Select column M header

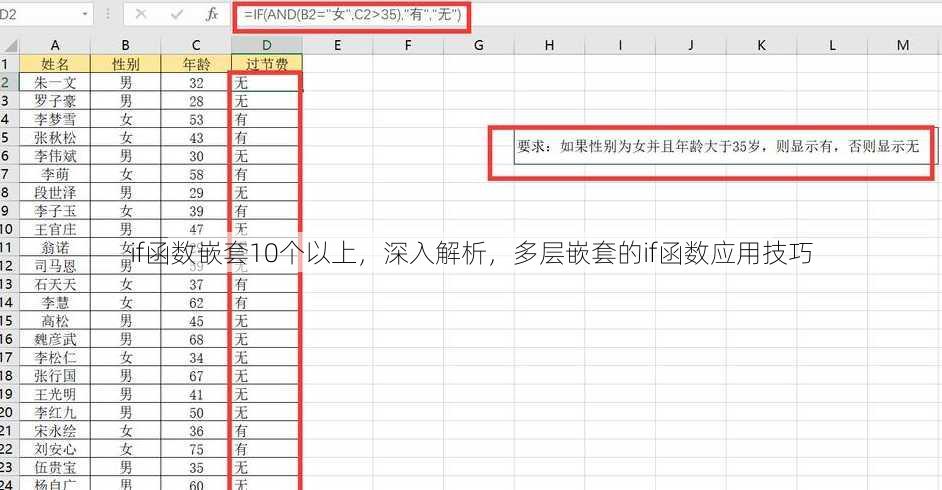[902, 45]
